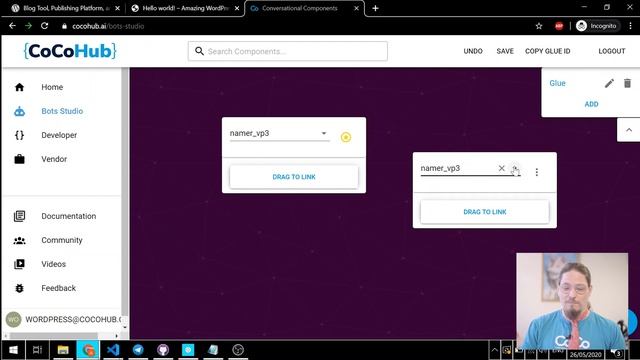Click UNDO in the top bar
The width and height of the screenshot is (640, 360).
click(473, 51)
